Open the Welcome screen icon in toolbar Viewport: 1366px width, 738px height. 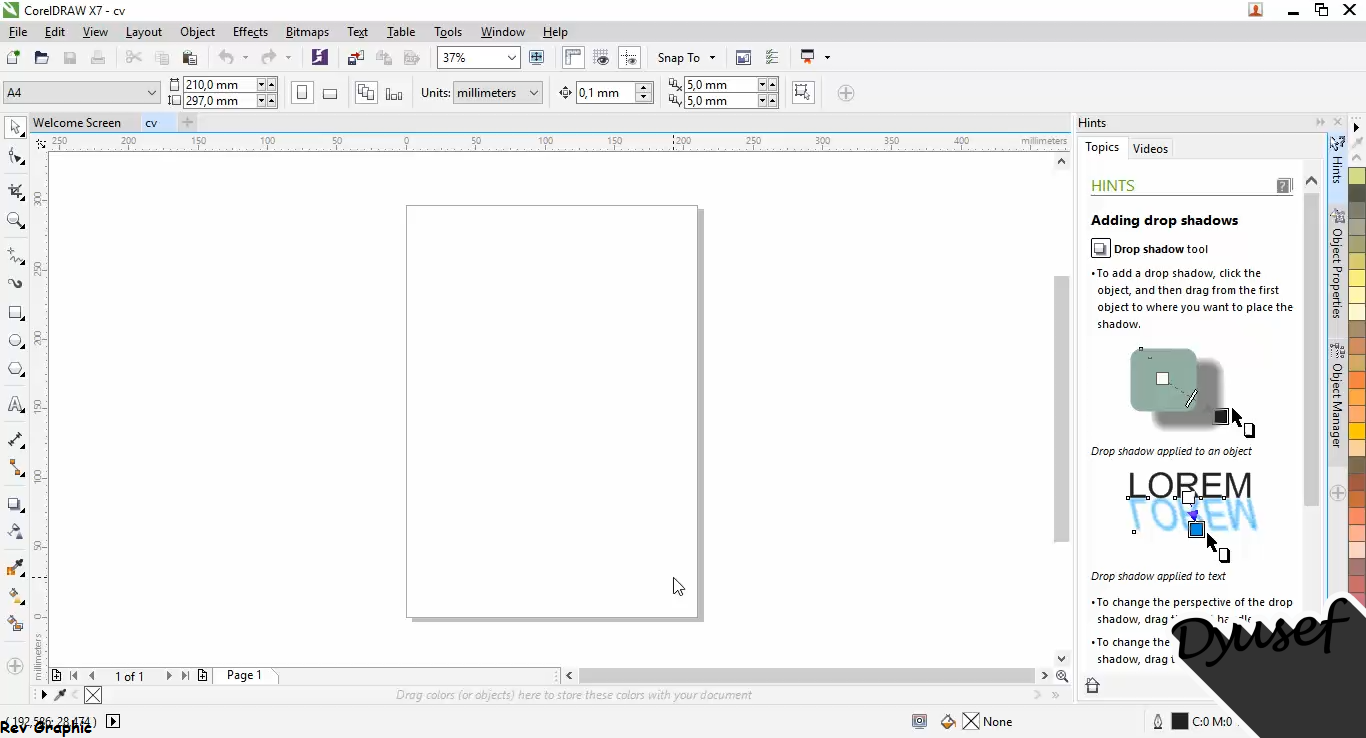(743, 58)
